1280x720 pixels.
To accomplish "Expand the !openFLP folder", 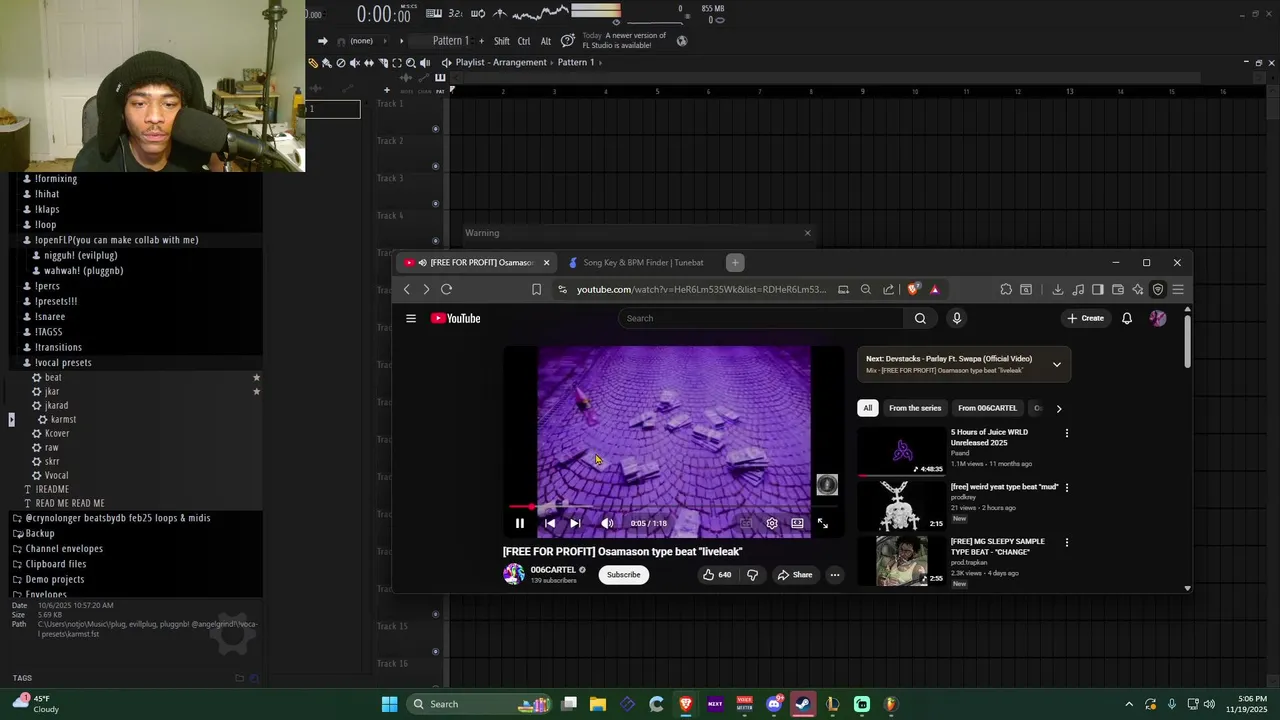I will click(116, 240).
